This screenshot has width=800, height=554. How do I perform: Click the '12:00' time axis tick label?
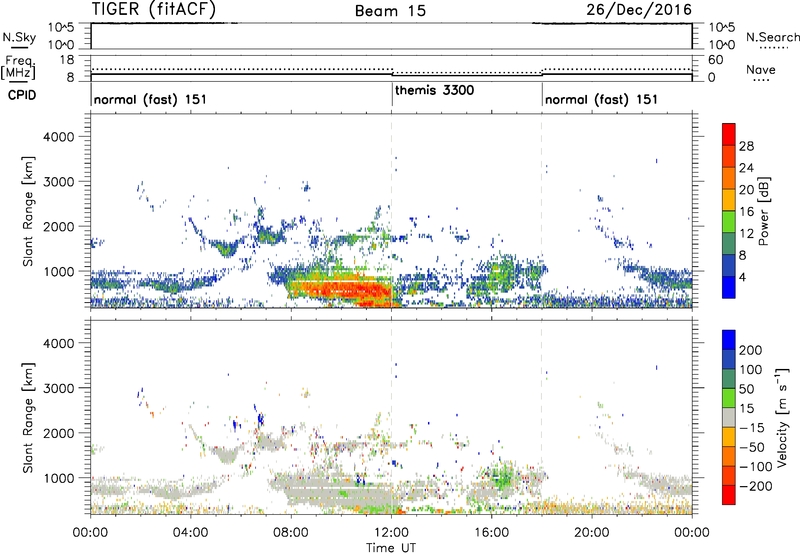(391, 533)
